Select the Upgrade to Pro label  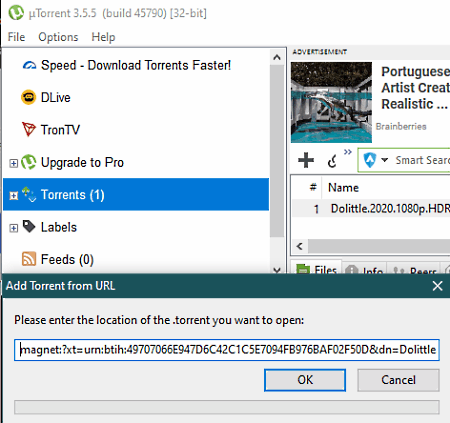(x=82, y=162)
